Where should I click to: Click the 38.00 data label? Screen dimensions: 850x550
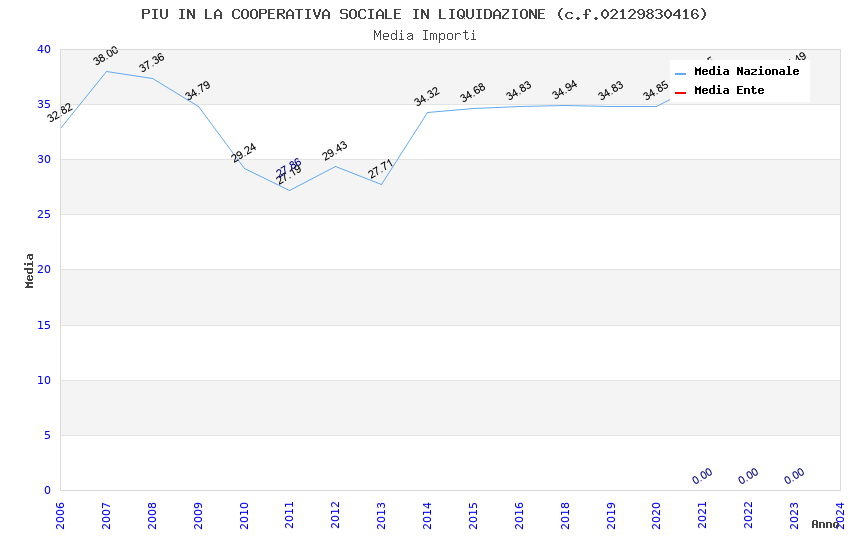[x=105, y=56]
